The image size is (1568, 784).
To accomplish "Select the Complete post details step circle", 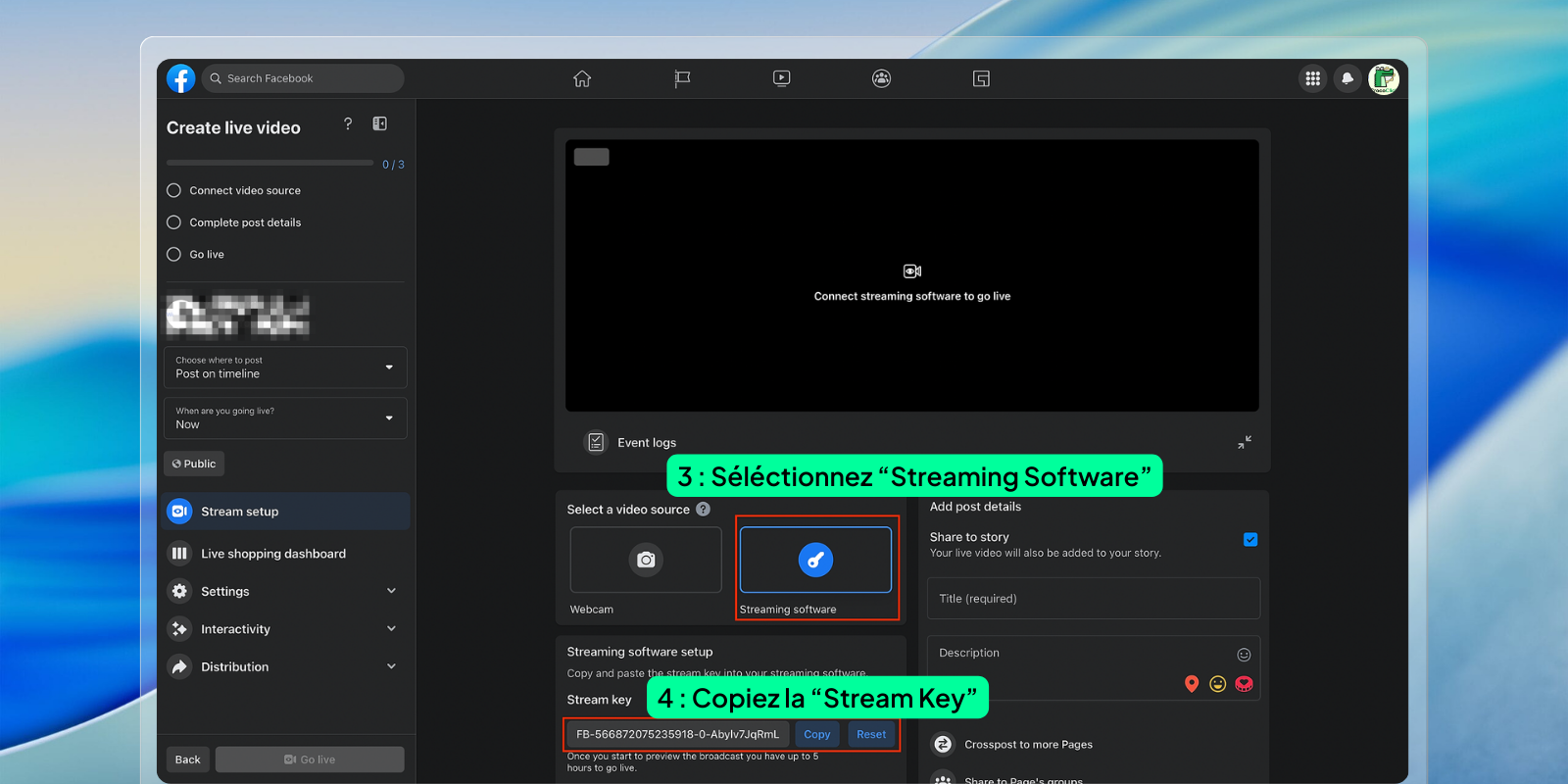I will pos(173,222).
